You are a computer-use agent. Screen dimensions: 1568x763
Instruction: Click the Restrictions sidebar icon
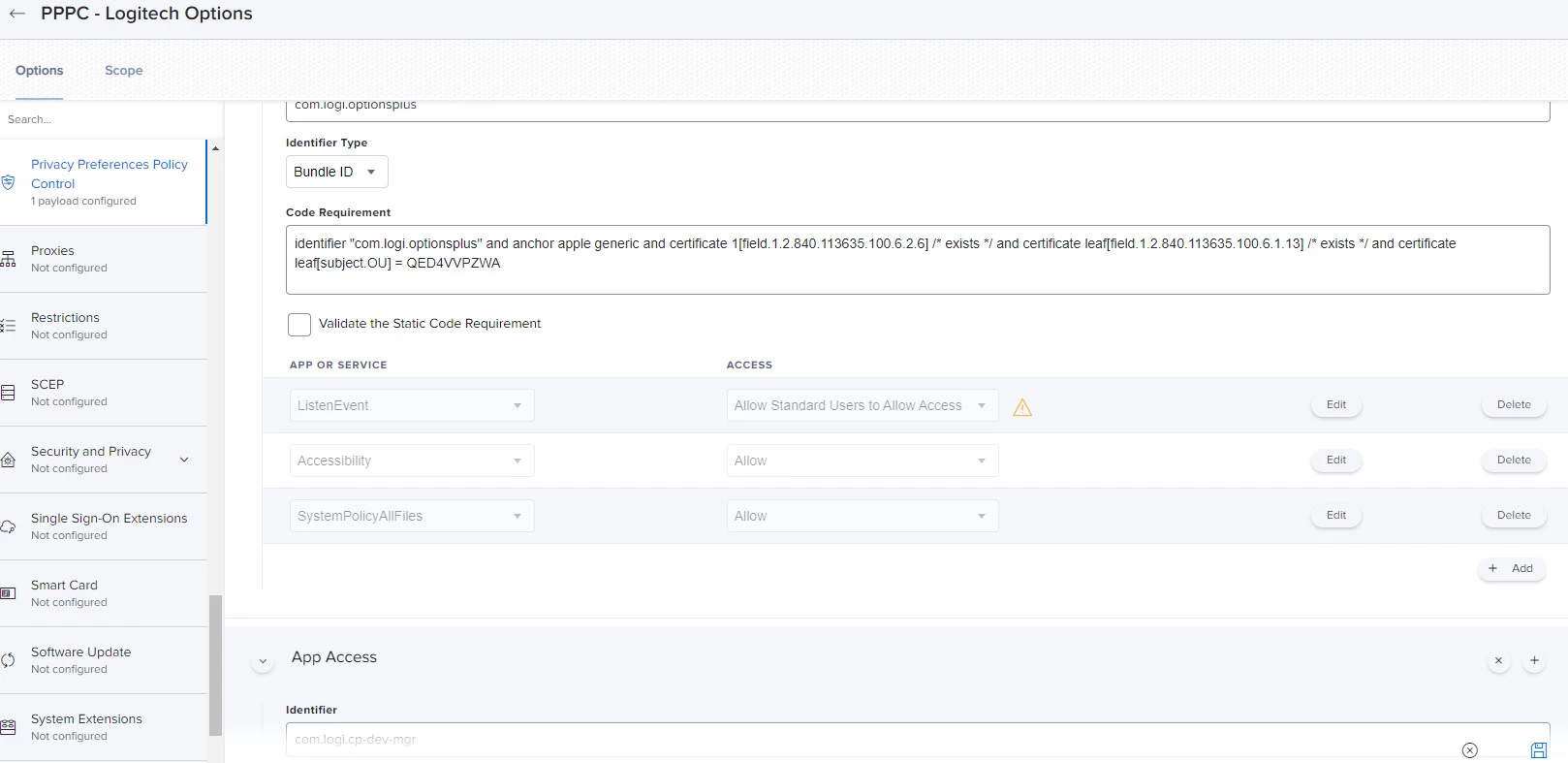coord(8,326)
